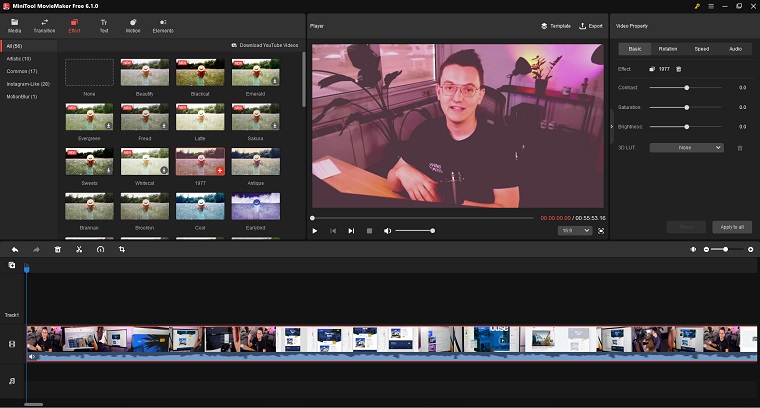Click Download YouTube Videos link
The image size is (760, 408).
pyautogui.click(x=265, y=45)
